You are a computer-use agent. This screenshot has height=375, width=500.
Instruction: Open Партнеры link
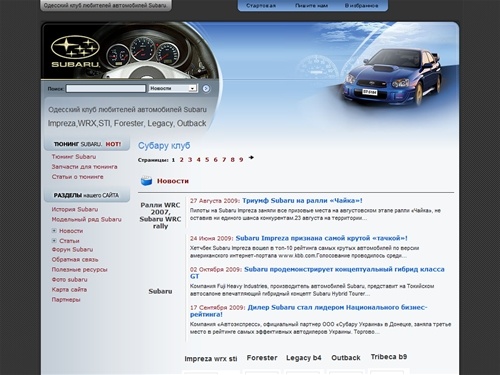click(x=66, y=299)
